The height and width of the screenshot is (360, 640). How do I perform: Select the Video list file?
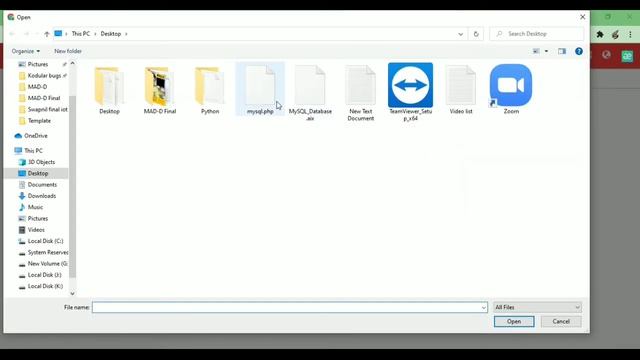click(x=461, y=90)
